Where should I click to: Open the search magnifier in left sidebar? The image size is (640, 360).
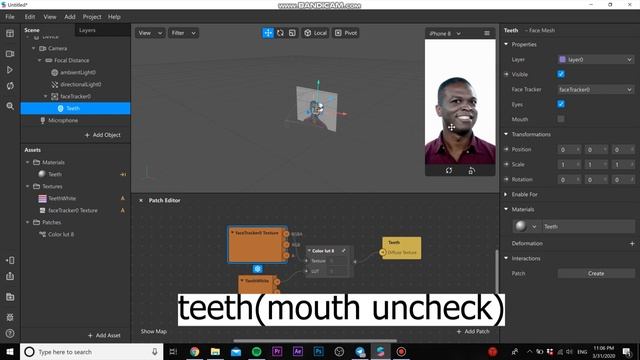[x=10, y=106]
